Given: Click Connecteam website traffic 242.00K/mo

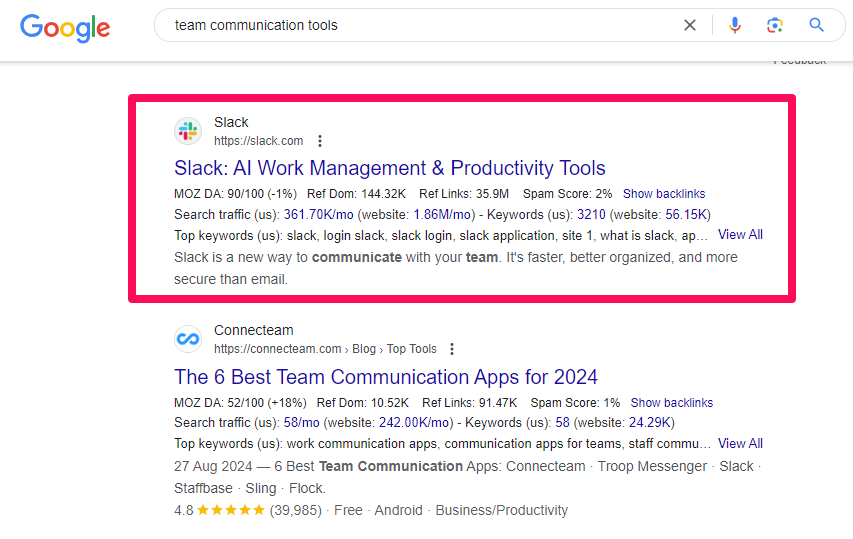Looking at the screenshot, I should (415, 423).
